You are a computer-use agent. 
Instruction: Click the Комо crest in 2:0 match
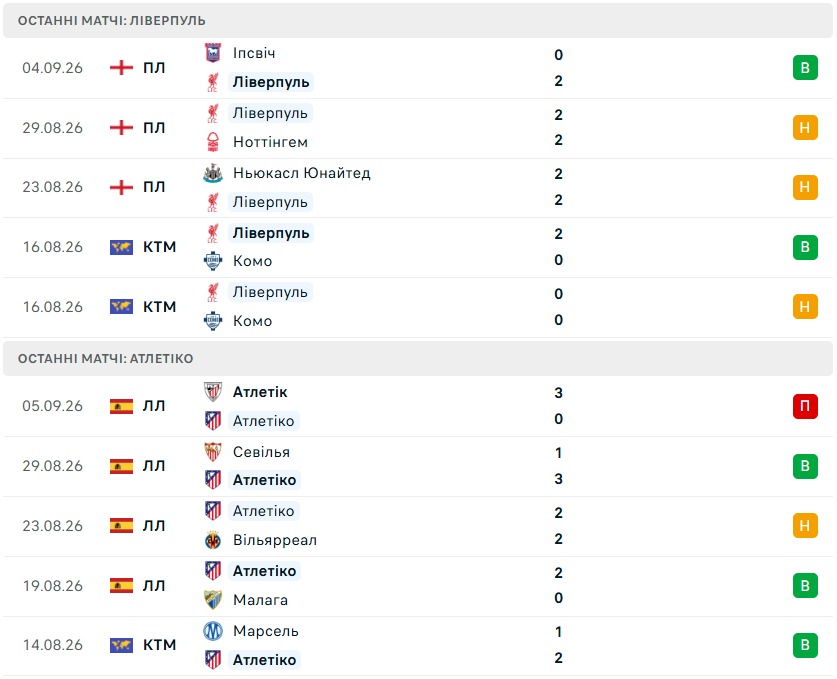213,261
